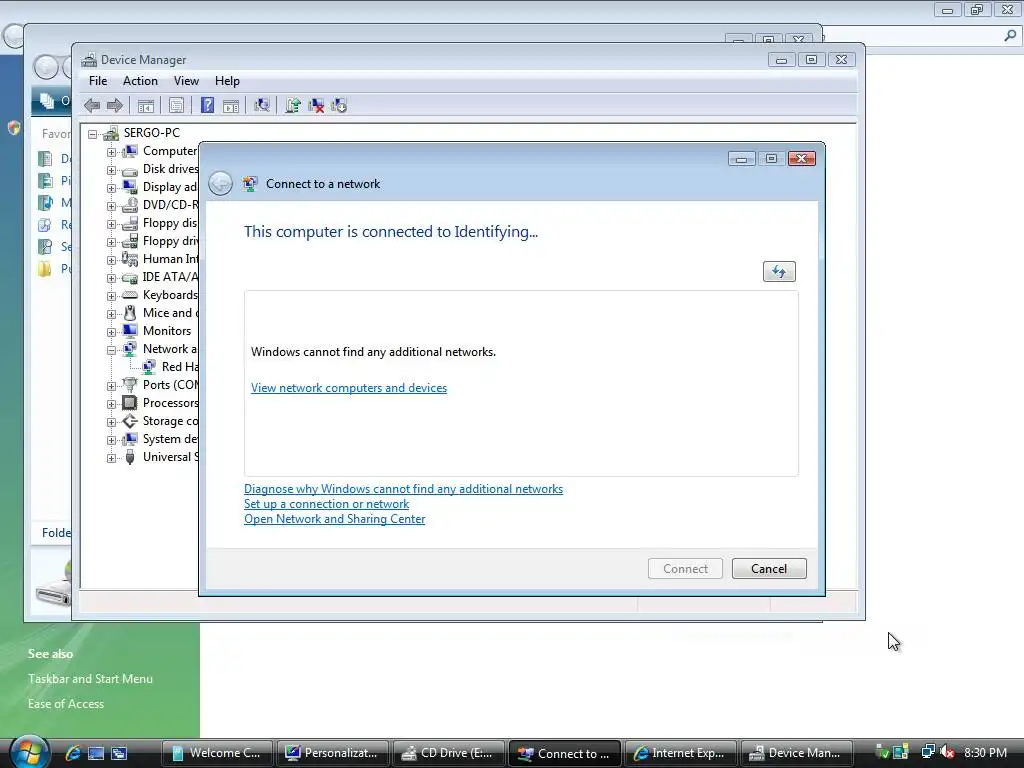Select the Monitors category icon in tree
This screenshot has height=768, width=1024.
pyautogui.click(x=130, y=331)
